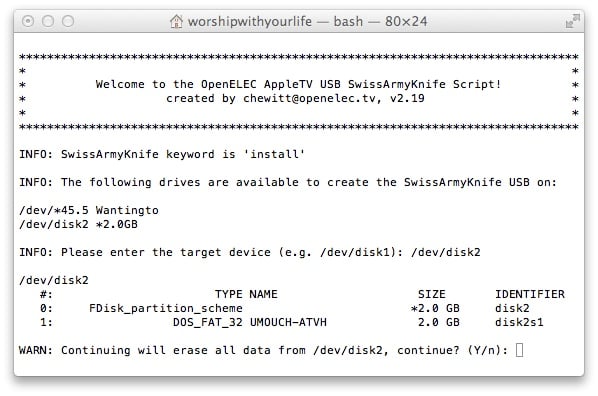Click the terminal cursor after (Y/n):
The image size is (598, 396).
click(519, 350)
